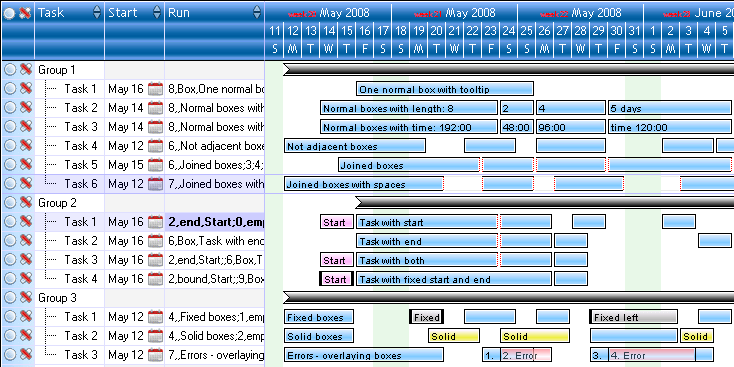Select the Group 3 row circle

(x=9, y=298)
